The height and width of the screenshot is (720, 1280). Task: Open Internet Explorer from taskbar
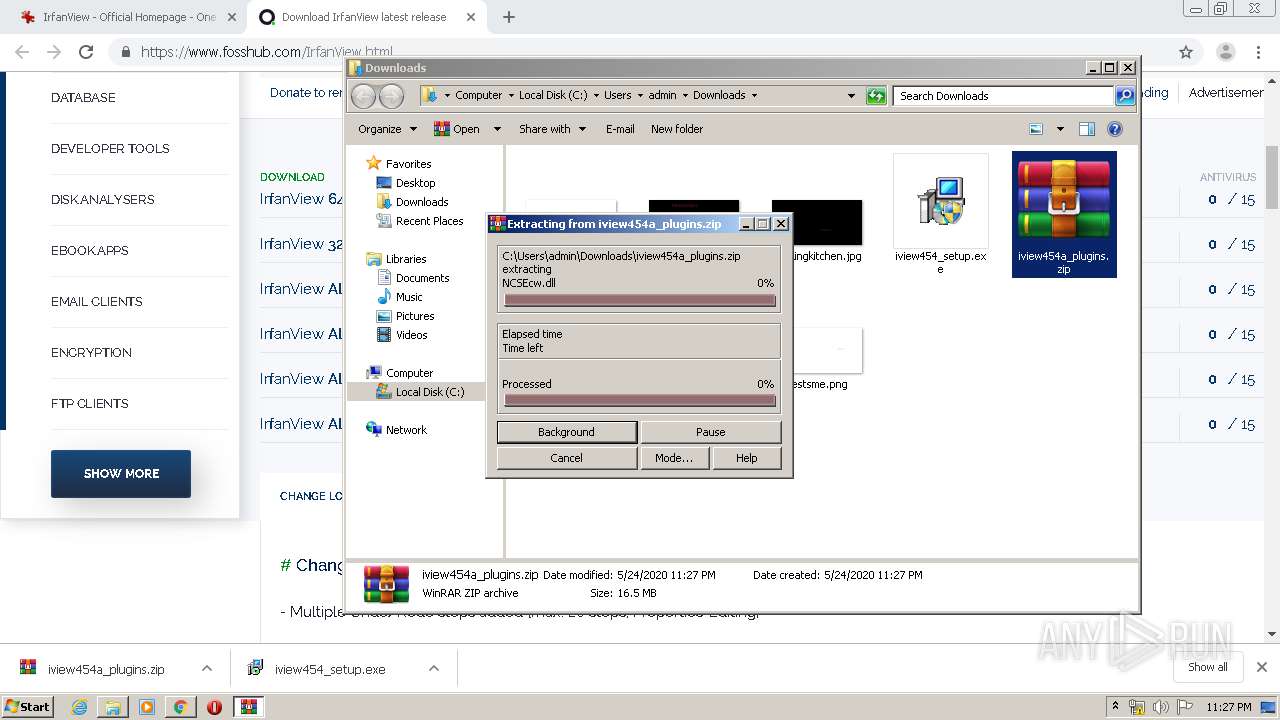pyautogui.click(x=79, y=707)
